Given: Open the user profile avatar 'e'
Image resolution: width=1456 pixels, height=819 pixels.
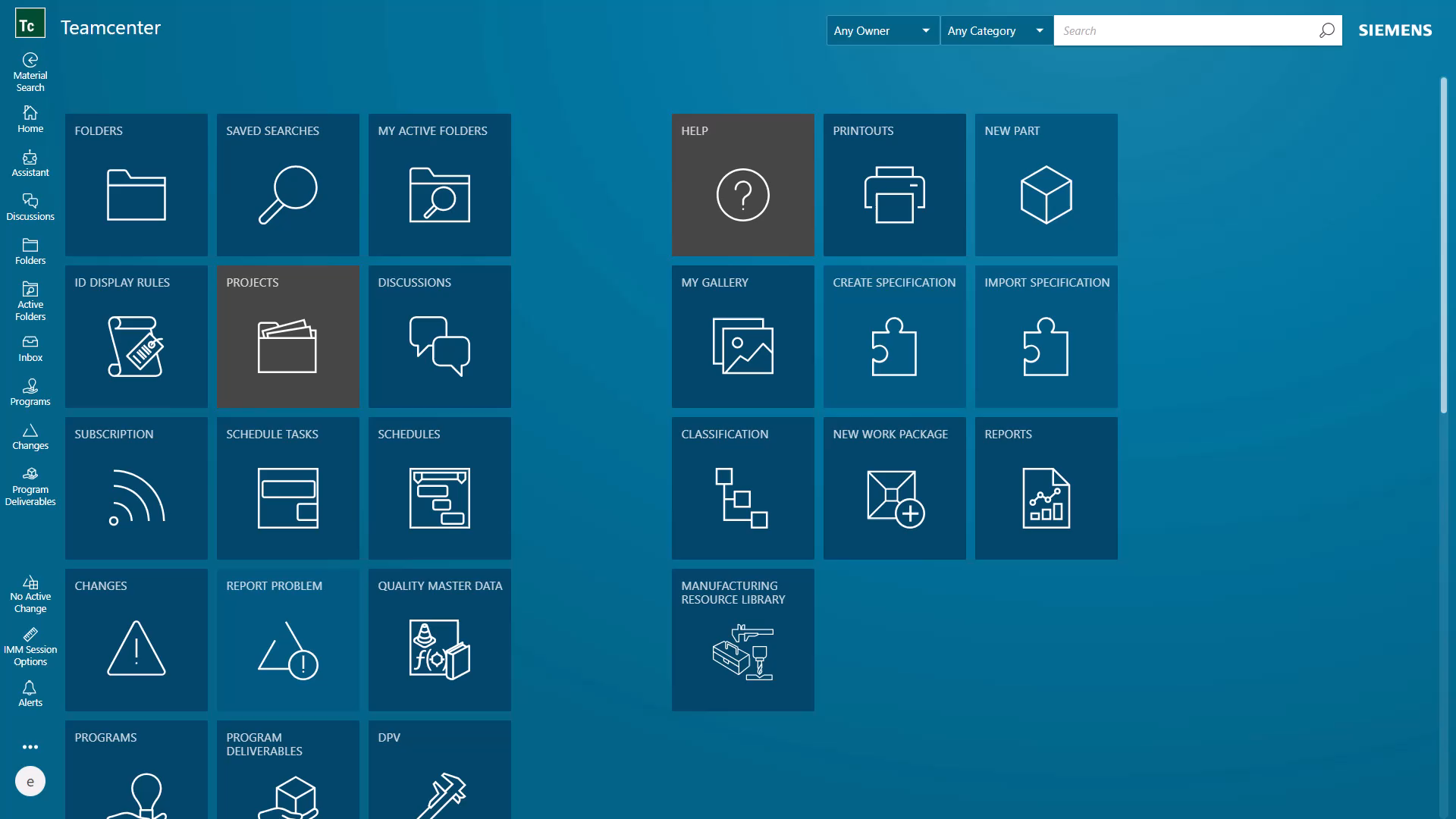Looking at the screenshot, I should click(x=30, y=781).
